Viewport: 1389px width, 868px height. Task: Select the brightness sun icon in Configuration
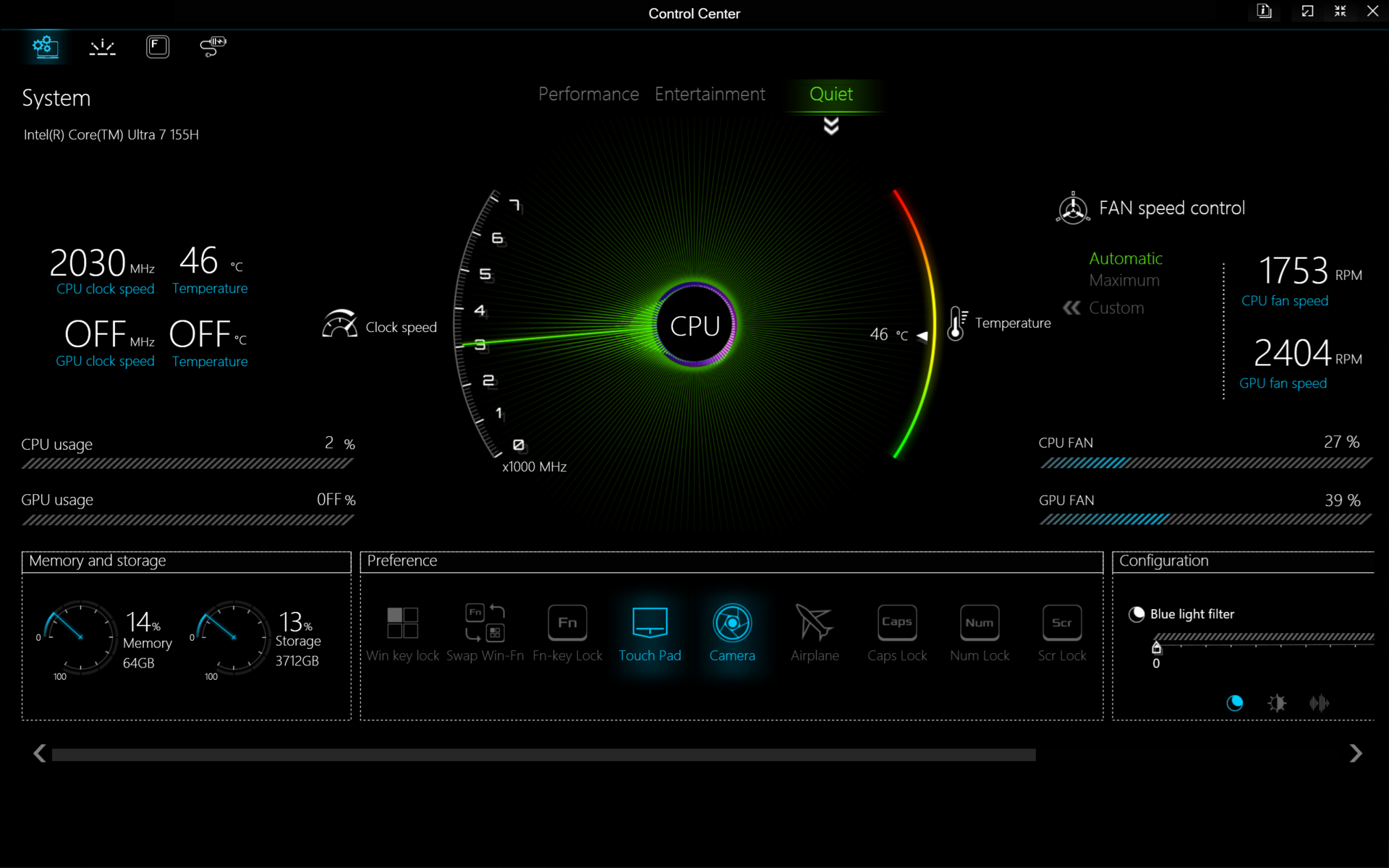tap(1277, 703)
